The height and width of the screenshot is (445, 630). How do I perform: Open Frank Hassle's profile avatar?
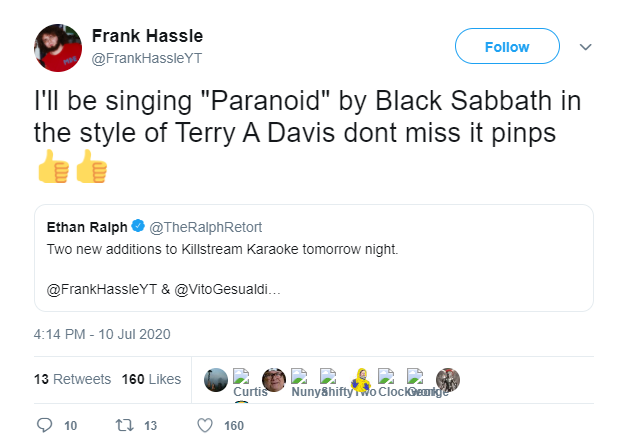pos(58,48)
